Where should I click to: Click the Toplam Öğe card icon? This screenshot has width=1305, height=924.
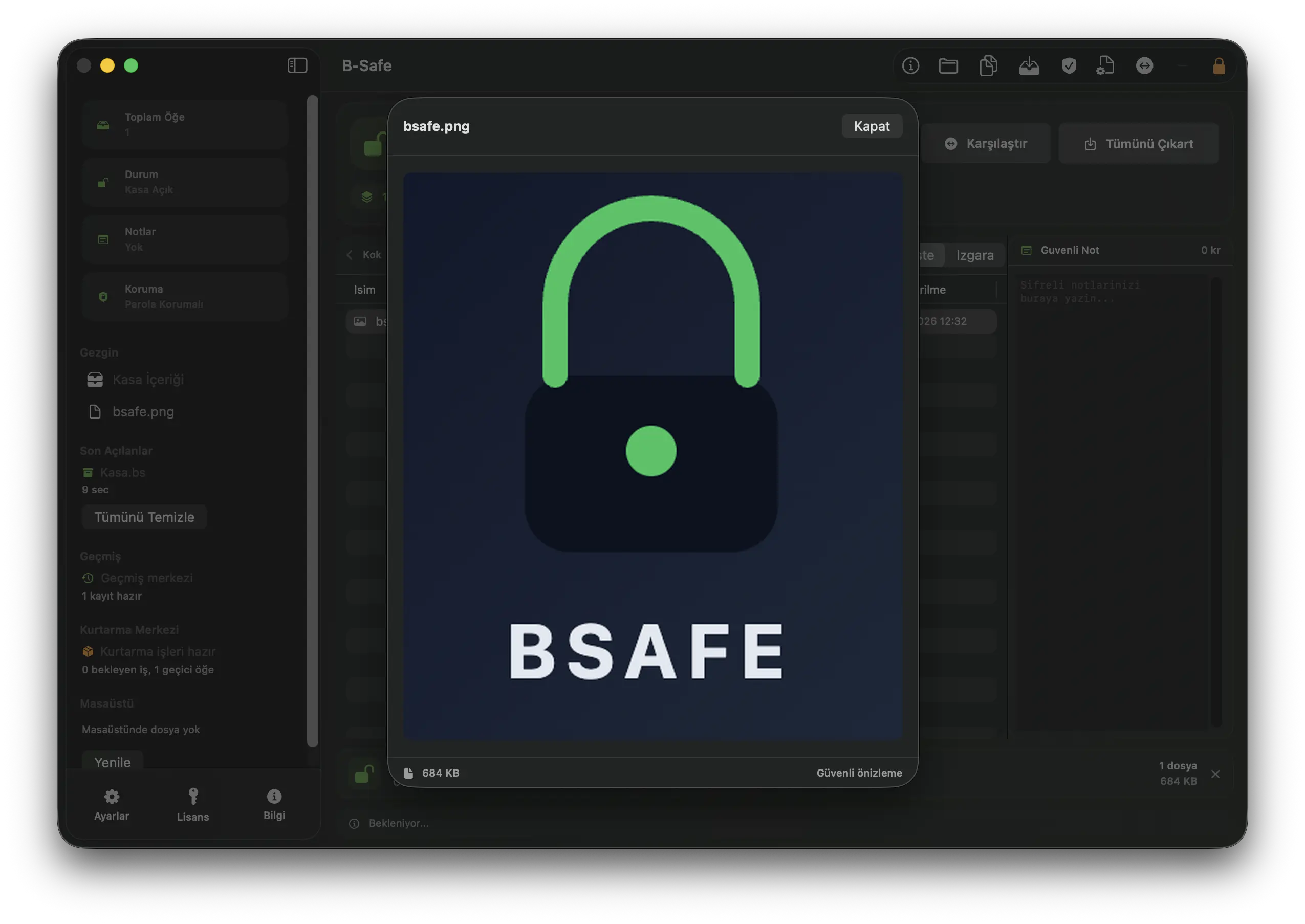click(103, 125)
